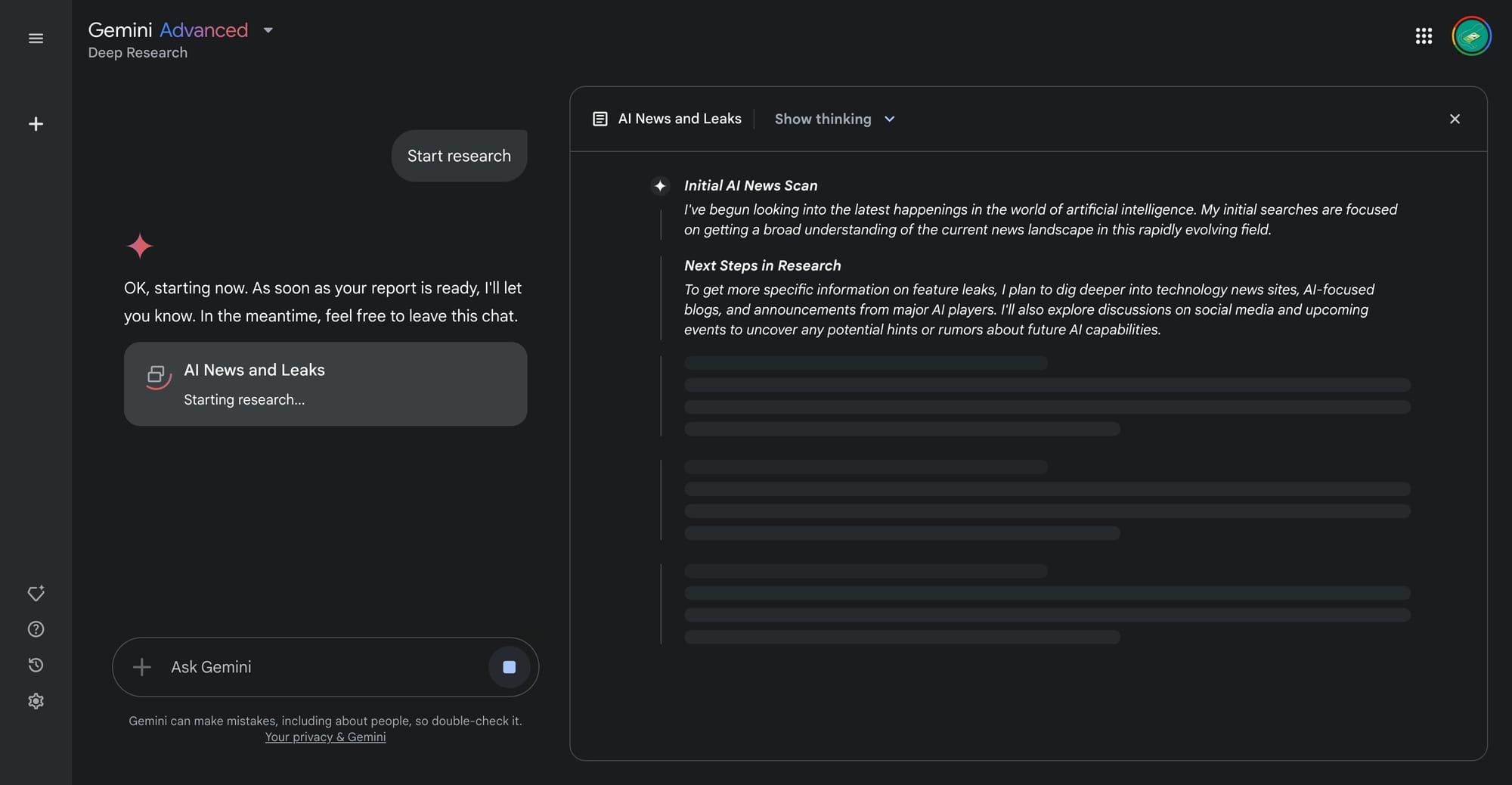This screenshot has width=1512, height=785.
Task: Stop the running research response
Action: pos(509,667)
